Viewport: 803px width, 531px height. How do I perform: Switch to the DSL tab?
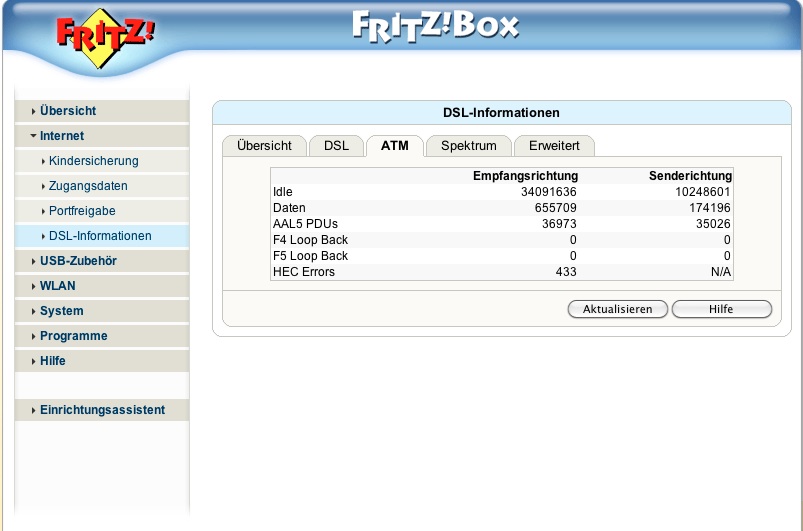click(336, 146)
